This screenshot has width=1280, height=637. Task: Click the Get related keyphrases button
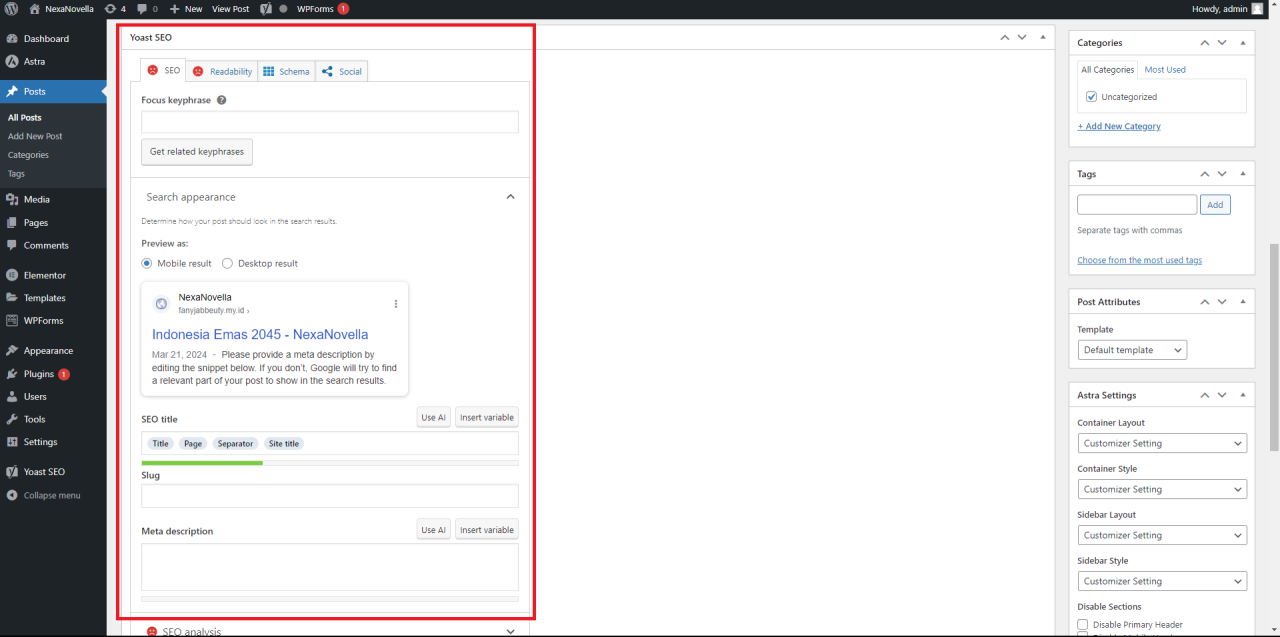point(197,152)
